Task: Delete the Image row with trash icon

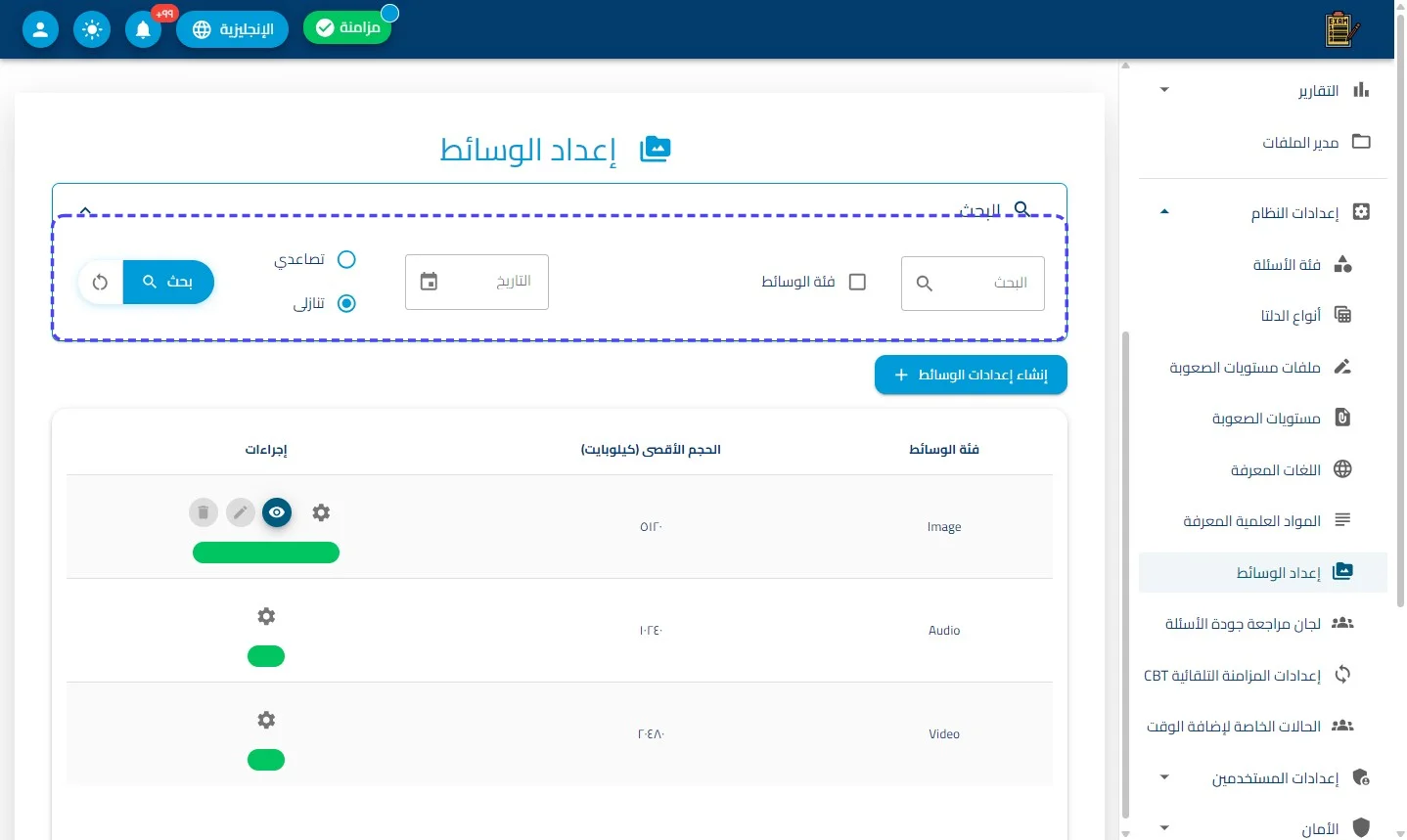Action: 204,512
